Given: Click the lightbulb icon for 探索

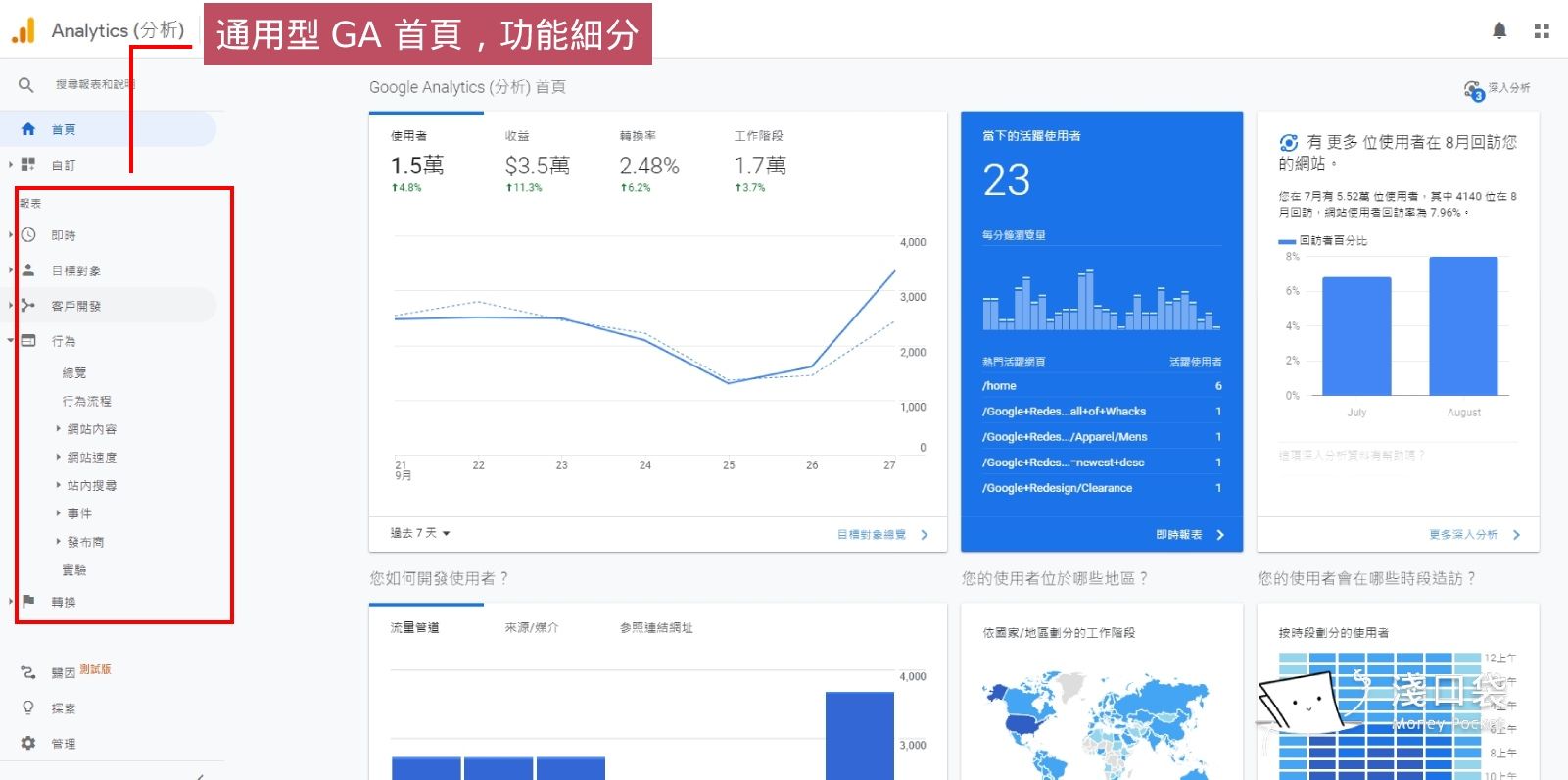Looking at the screenshot, I should coord(28,707).
